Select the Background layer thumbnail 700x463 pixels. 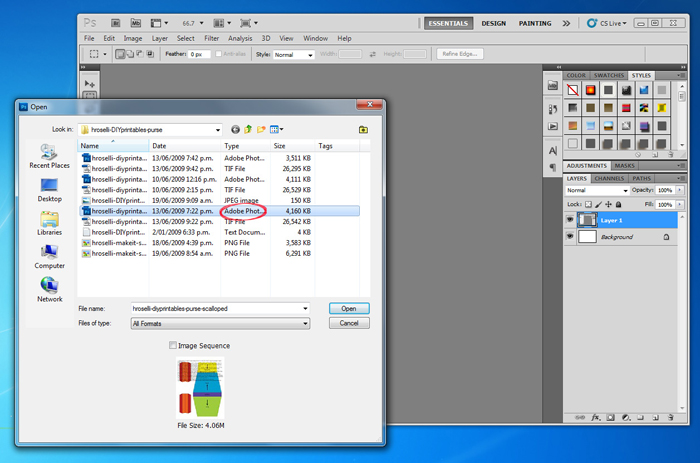pos(587,237)
